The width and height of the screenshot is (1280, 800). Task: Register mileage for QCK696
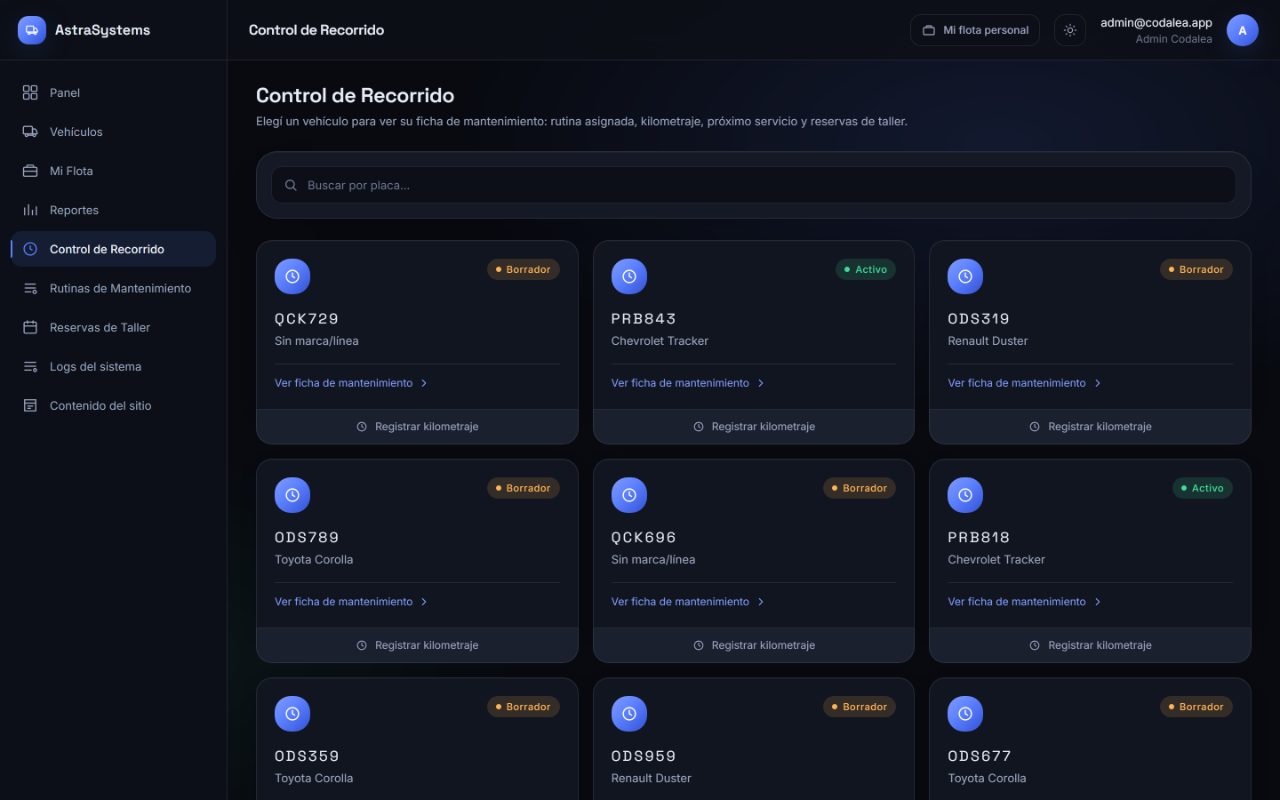pyautogui.click(x=754, y=645)
